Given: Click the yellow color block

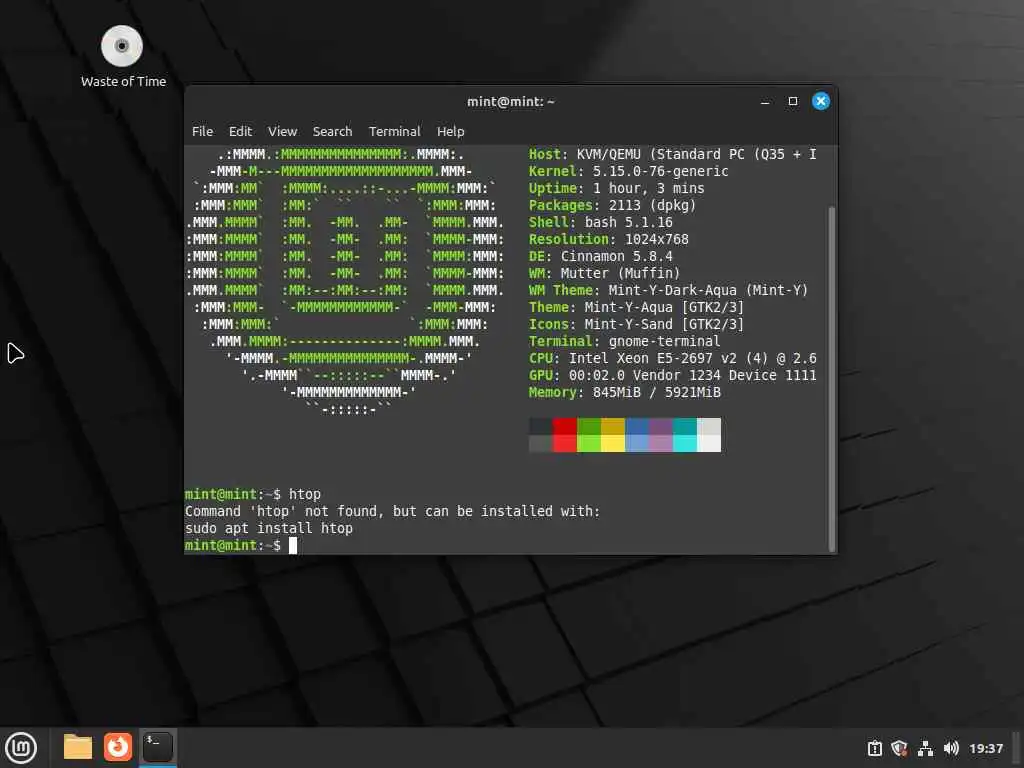Looking at the screenshot, I should pos(613,435).
